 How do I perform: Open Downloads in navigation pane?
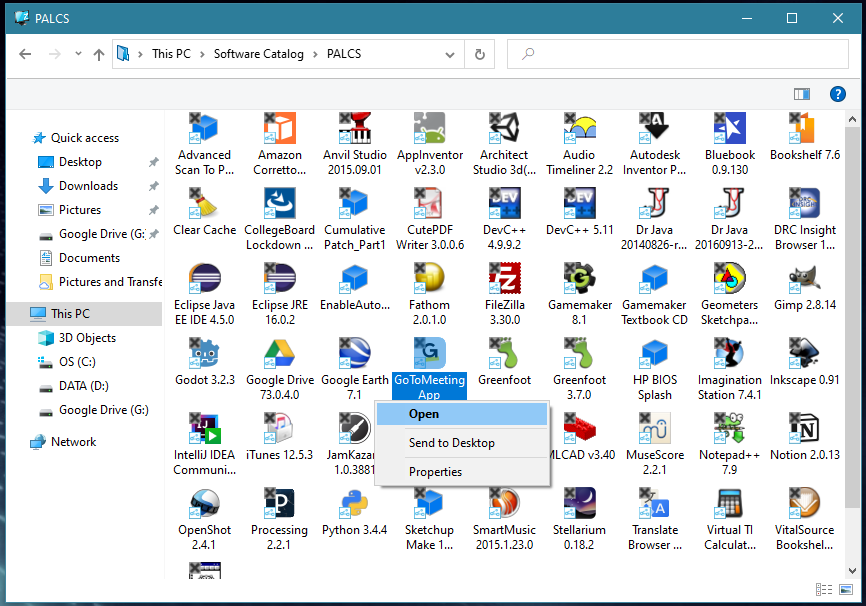pyautogui.click(x=88, y=186)
